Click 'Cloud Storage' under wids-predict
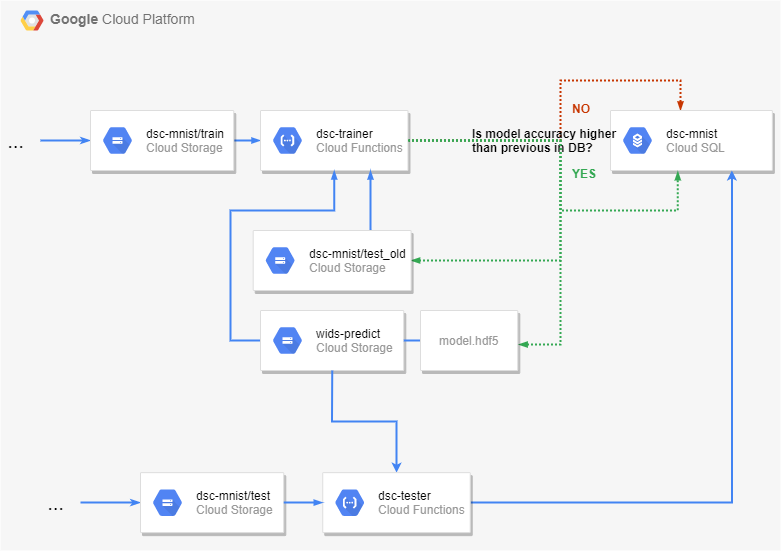781x551 pixels. pyautogui.click(x=354, y=348)
